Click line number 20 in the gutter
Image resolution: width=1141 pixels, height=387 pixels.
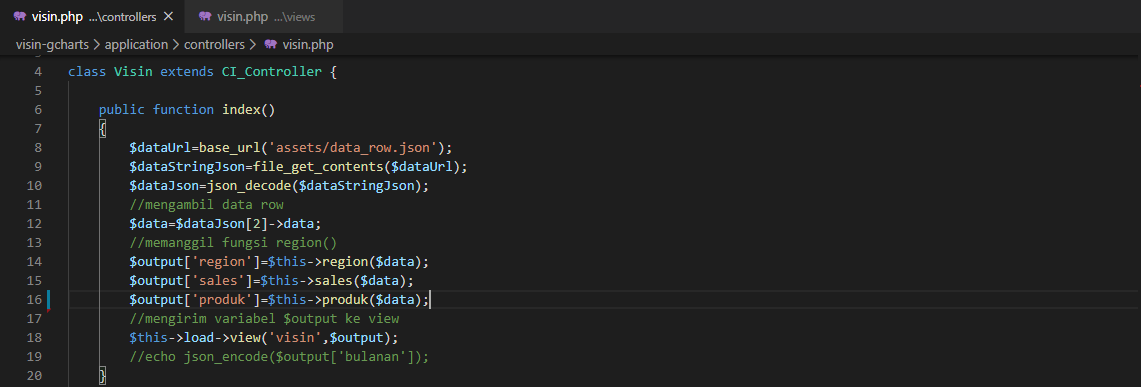(x=34, y=375)
